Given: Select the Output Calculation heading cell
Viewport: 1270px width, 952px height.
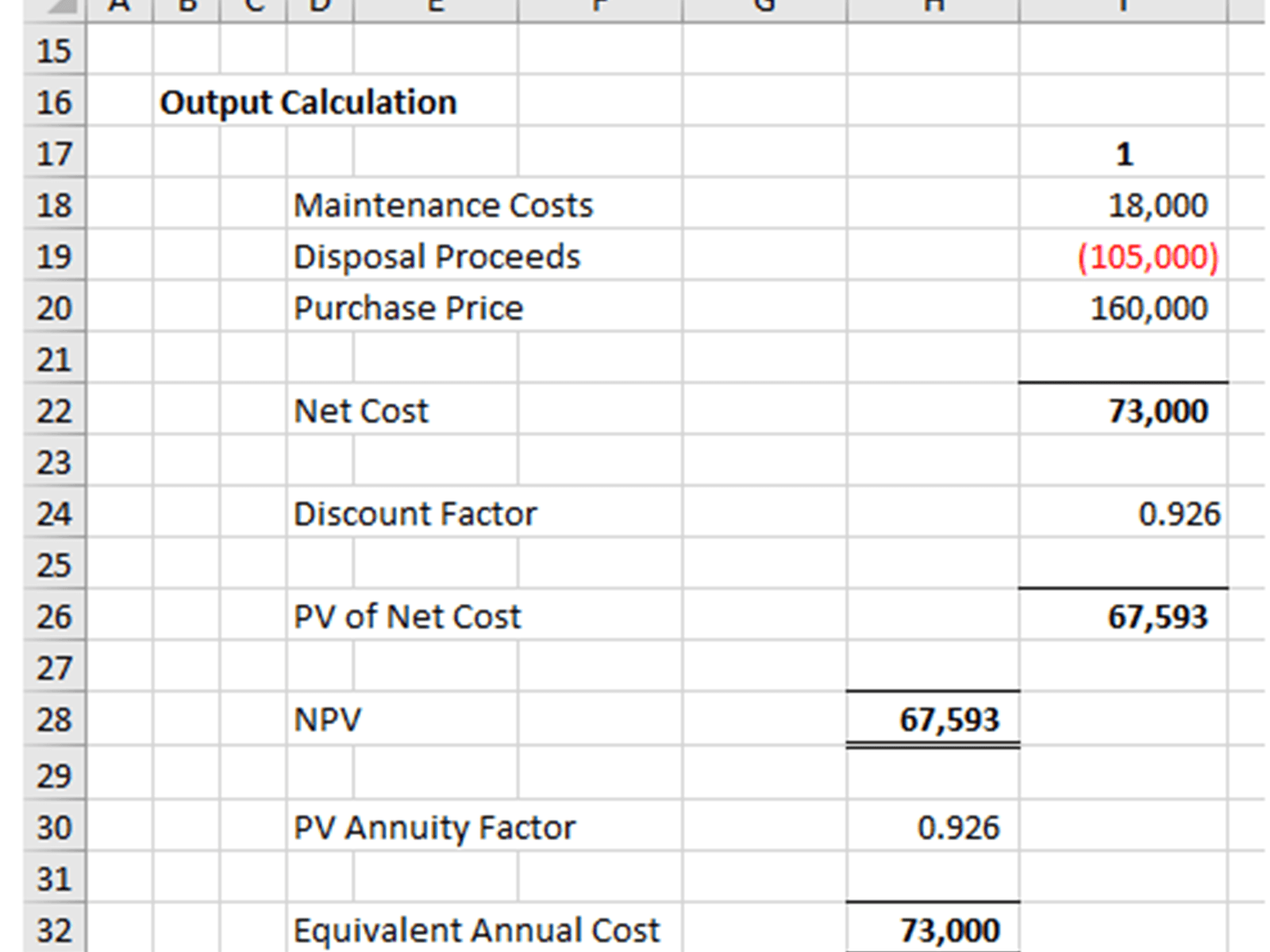Looking at the screenshot, I should (x=308, y=102).
